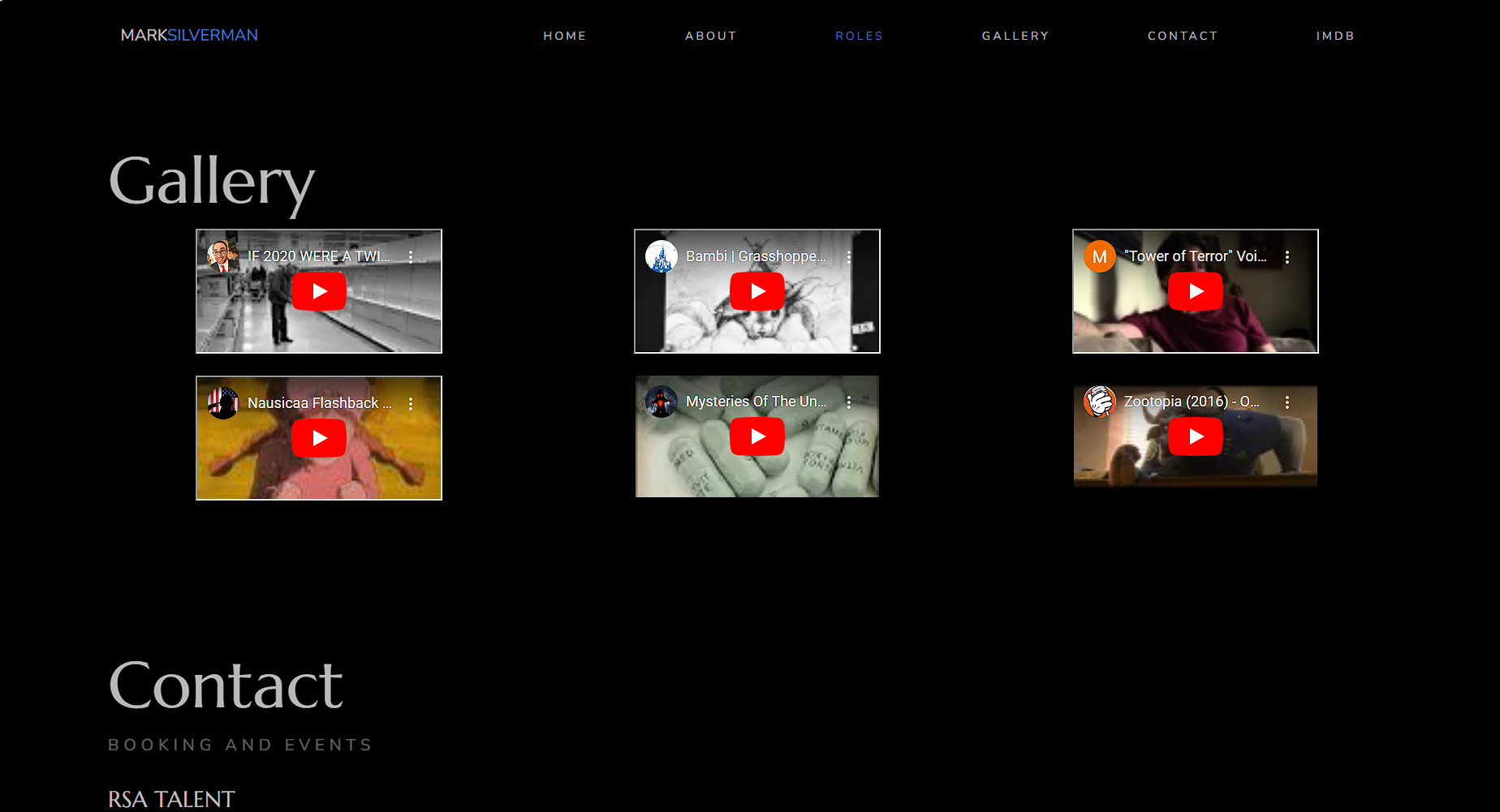Open more options on Bambi Grasshopper video

pos(849,256)
